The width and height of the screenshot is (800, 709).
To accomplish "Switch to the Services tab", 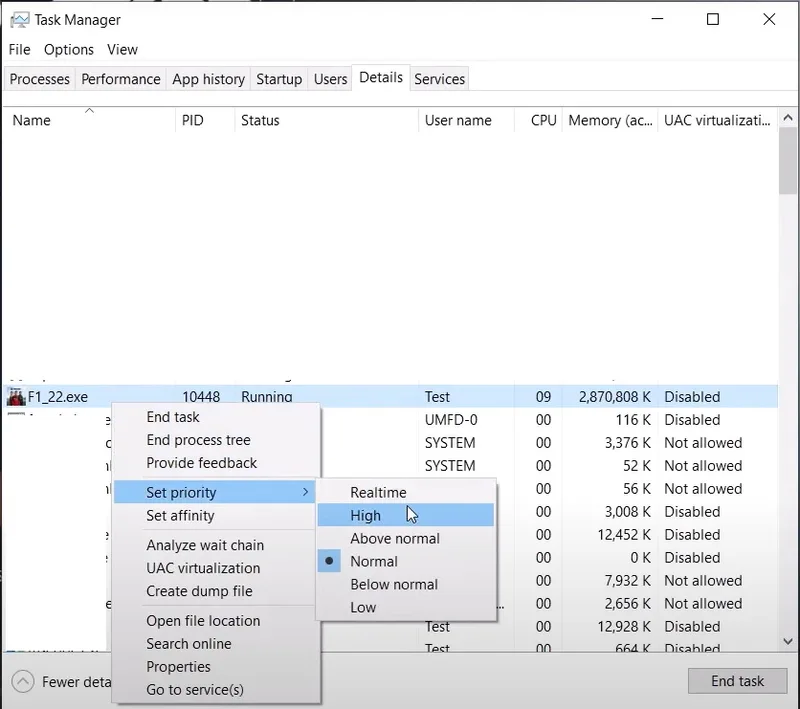I will (x=439, y=79).
